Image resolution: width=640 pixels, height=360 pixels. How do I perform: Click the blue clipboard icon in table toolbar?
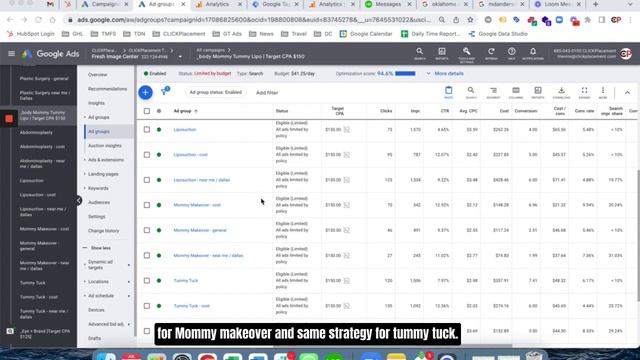(x=448, y=92)
